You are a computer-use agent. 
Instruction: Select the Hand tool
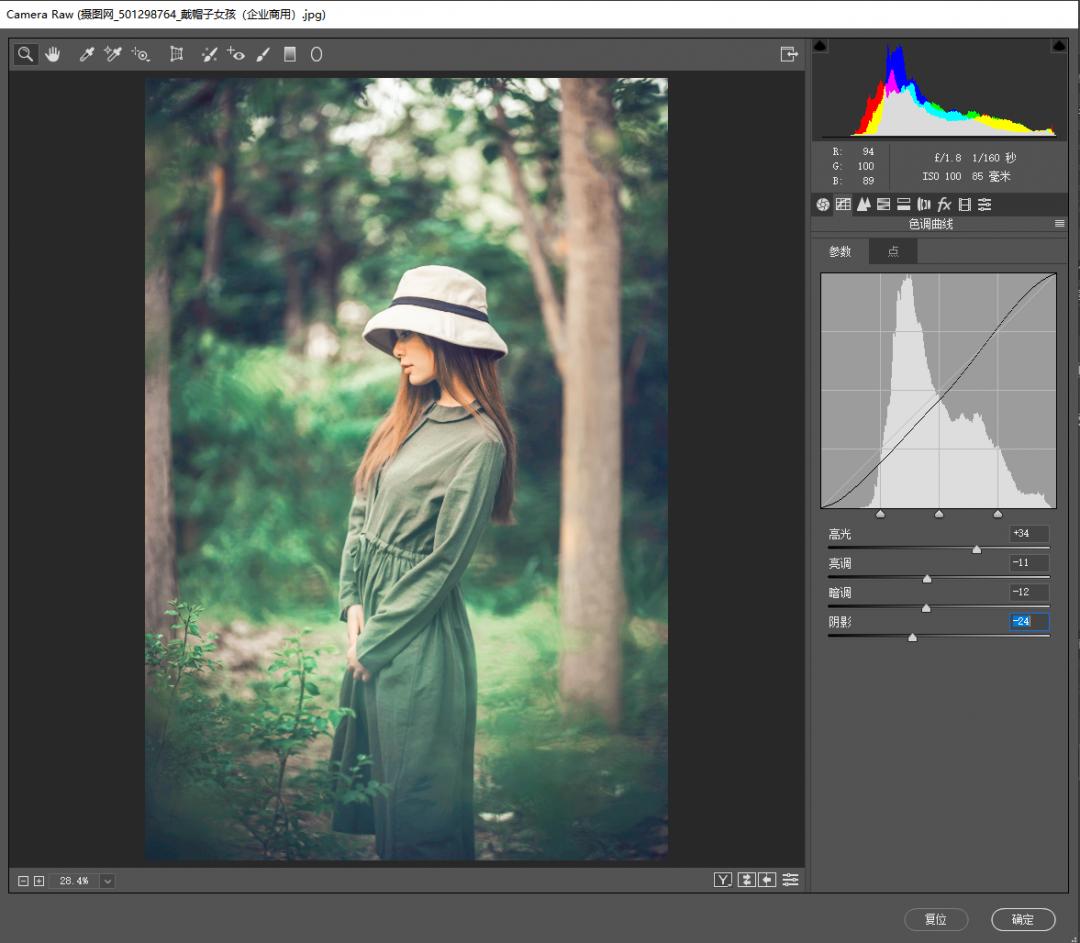pyautogui.click(x=52, y=55)
